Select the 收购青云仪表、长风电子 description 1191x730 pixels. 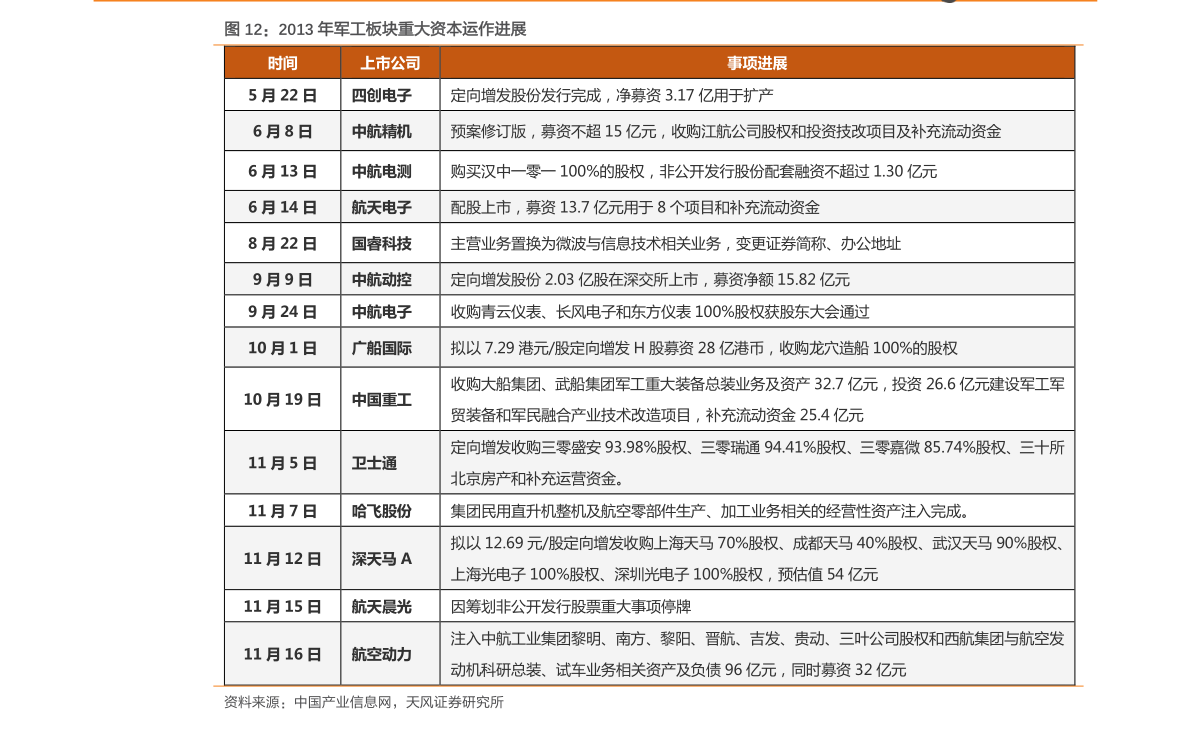click(660, 312)
